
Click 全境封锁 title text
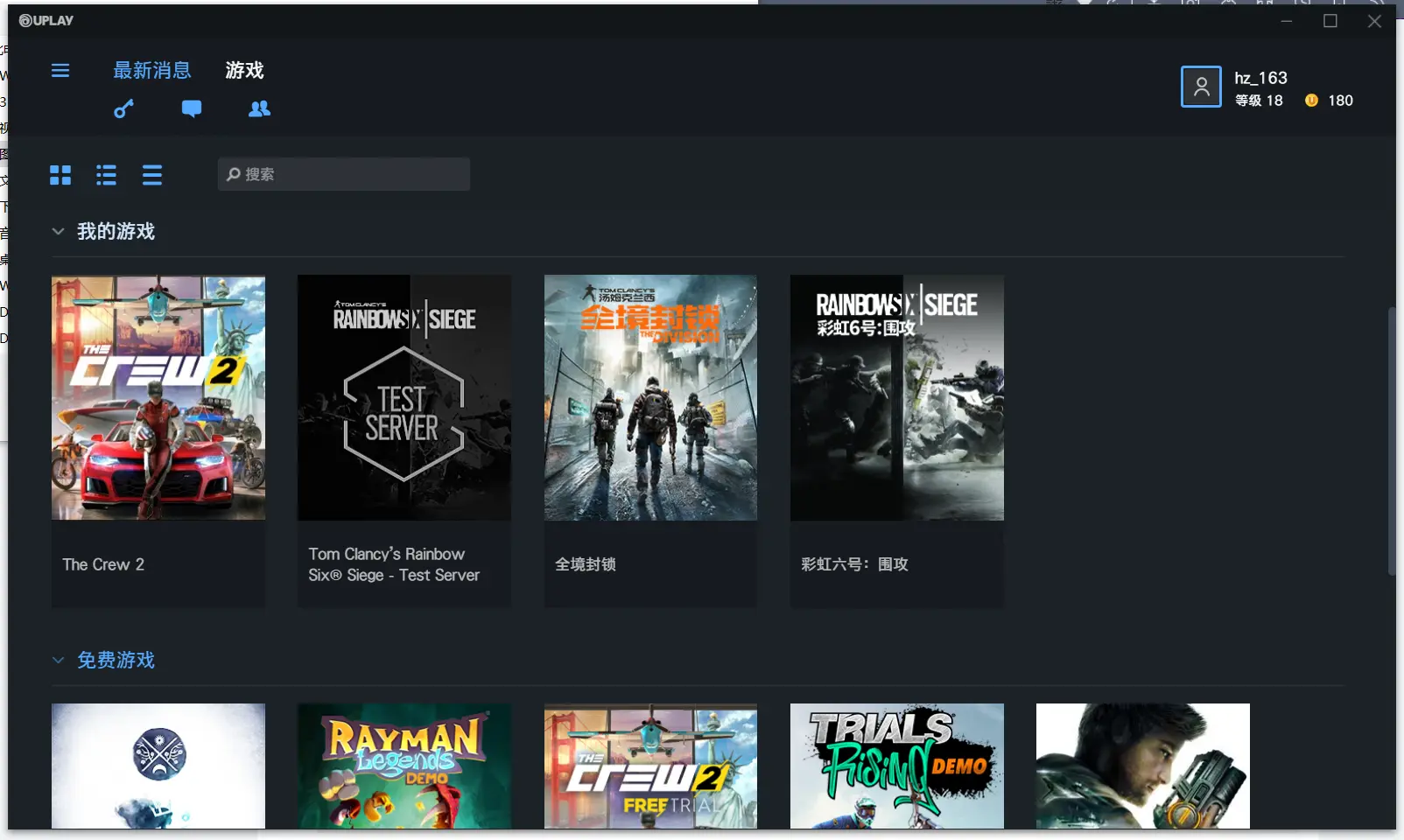pyautogui.click(x=586, y=564)
